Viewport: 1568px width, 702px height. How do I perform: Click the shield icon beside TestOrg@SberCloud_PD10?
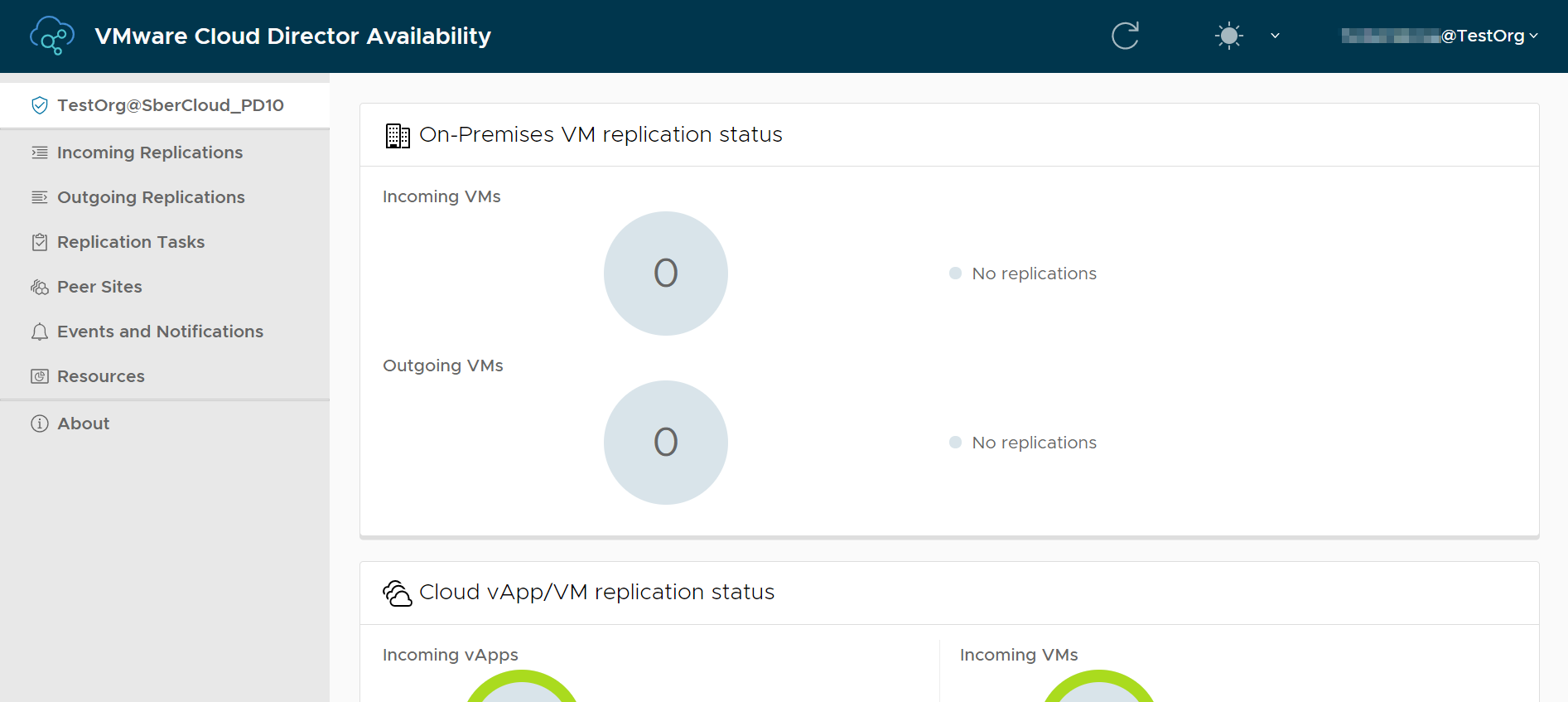click(x=40, y=105)
